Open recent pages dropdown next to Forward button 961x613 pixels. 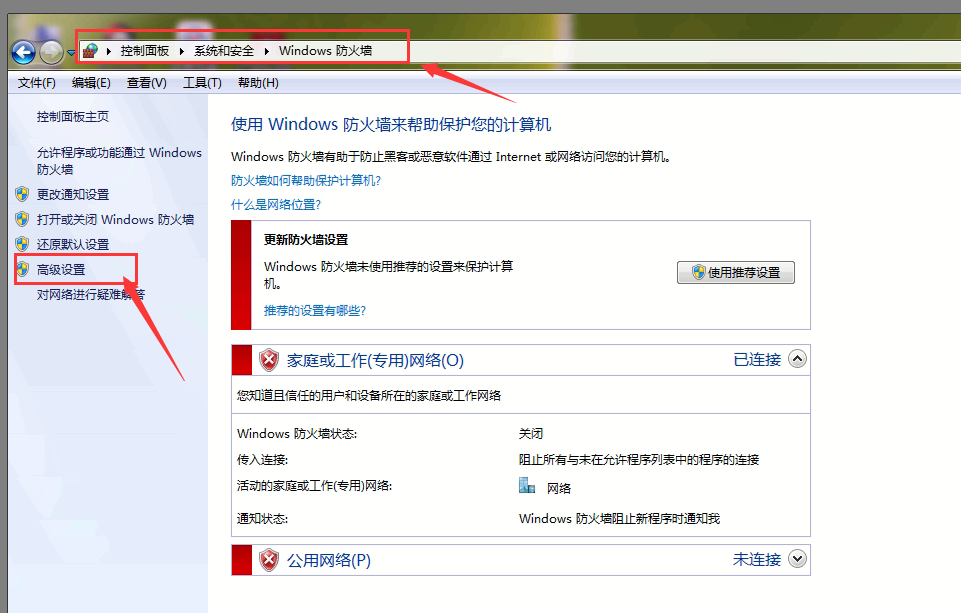tap(71, 53)
